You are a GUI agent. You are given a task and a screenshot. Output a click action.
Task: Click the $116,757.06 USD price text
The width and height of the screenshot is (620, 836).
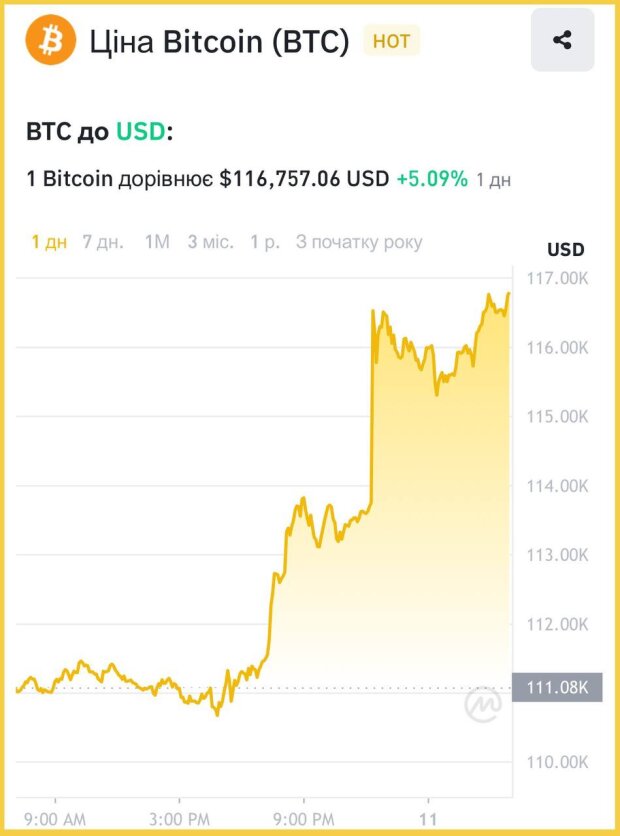[x=304, y=179]
